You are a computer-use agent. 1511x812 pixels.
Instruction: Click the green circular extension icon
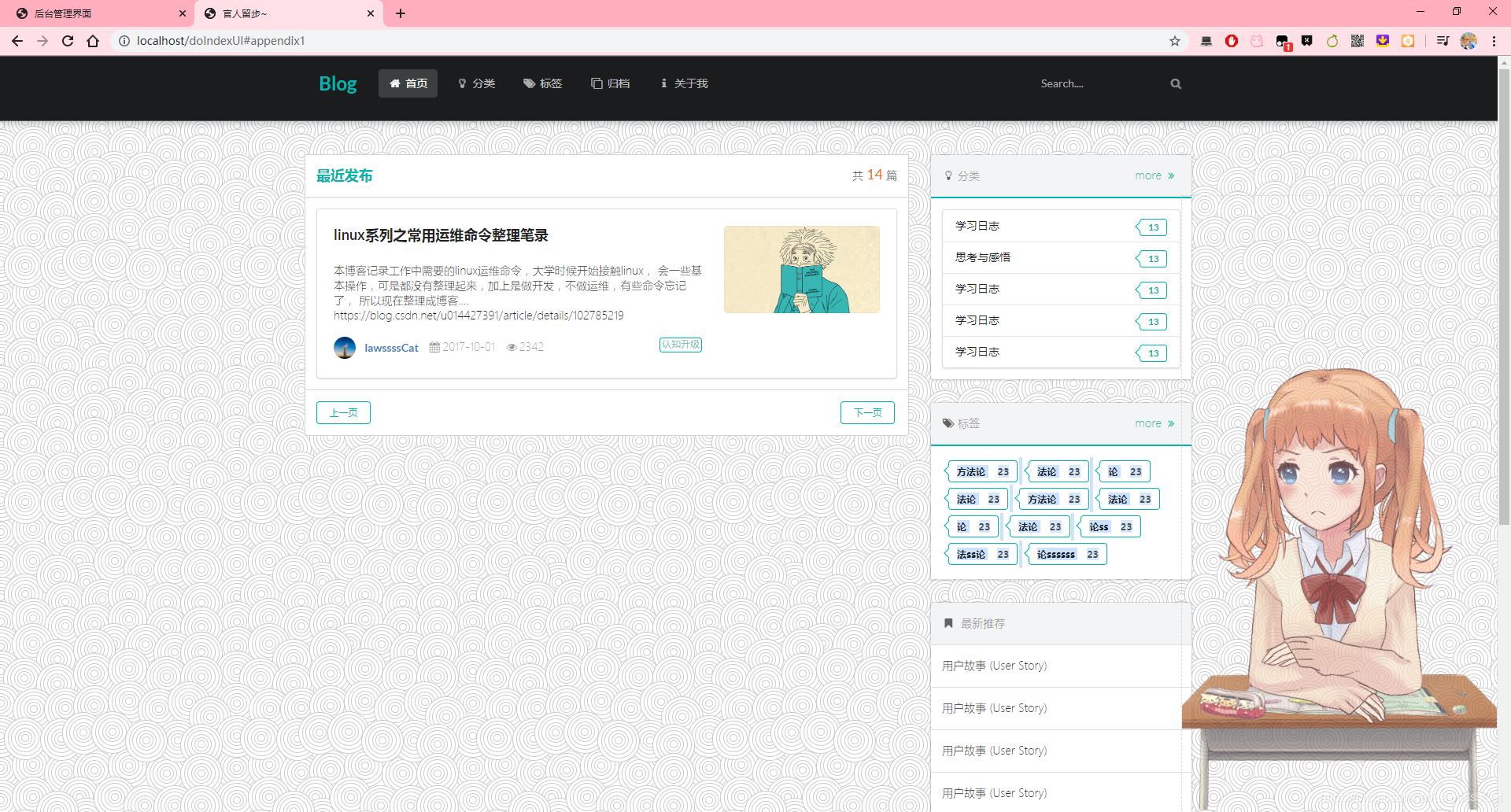click(1332, 41)
